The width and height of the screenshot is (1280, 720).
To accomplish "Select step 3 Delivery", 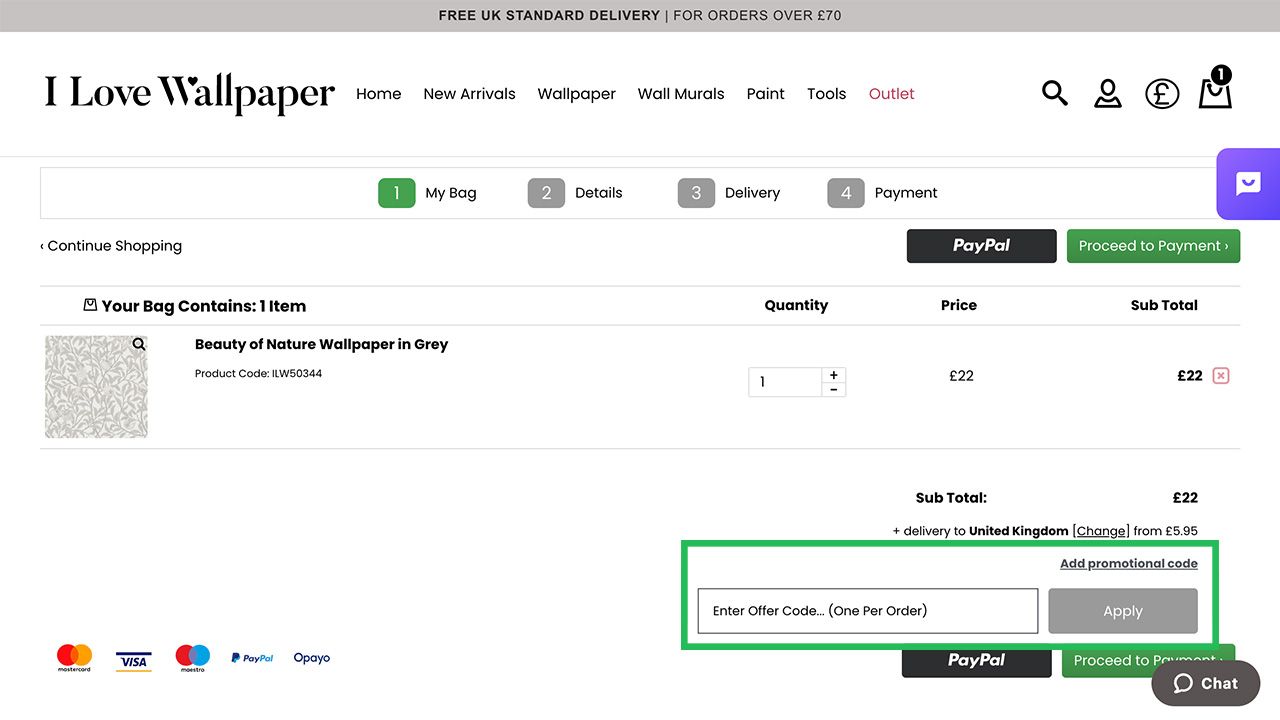I will click(x=729, y=193).
